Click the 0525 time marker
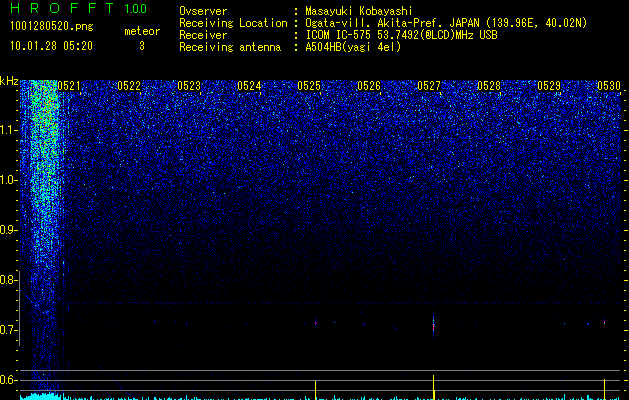The width and height of the screenshot is (629, 400). [x=309, y=85]
